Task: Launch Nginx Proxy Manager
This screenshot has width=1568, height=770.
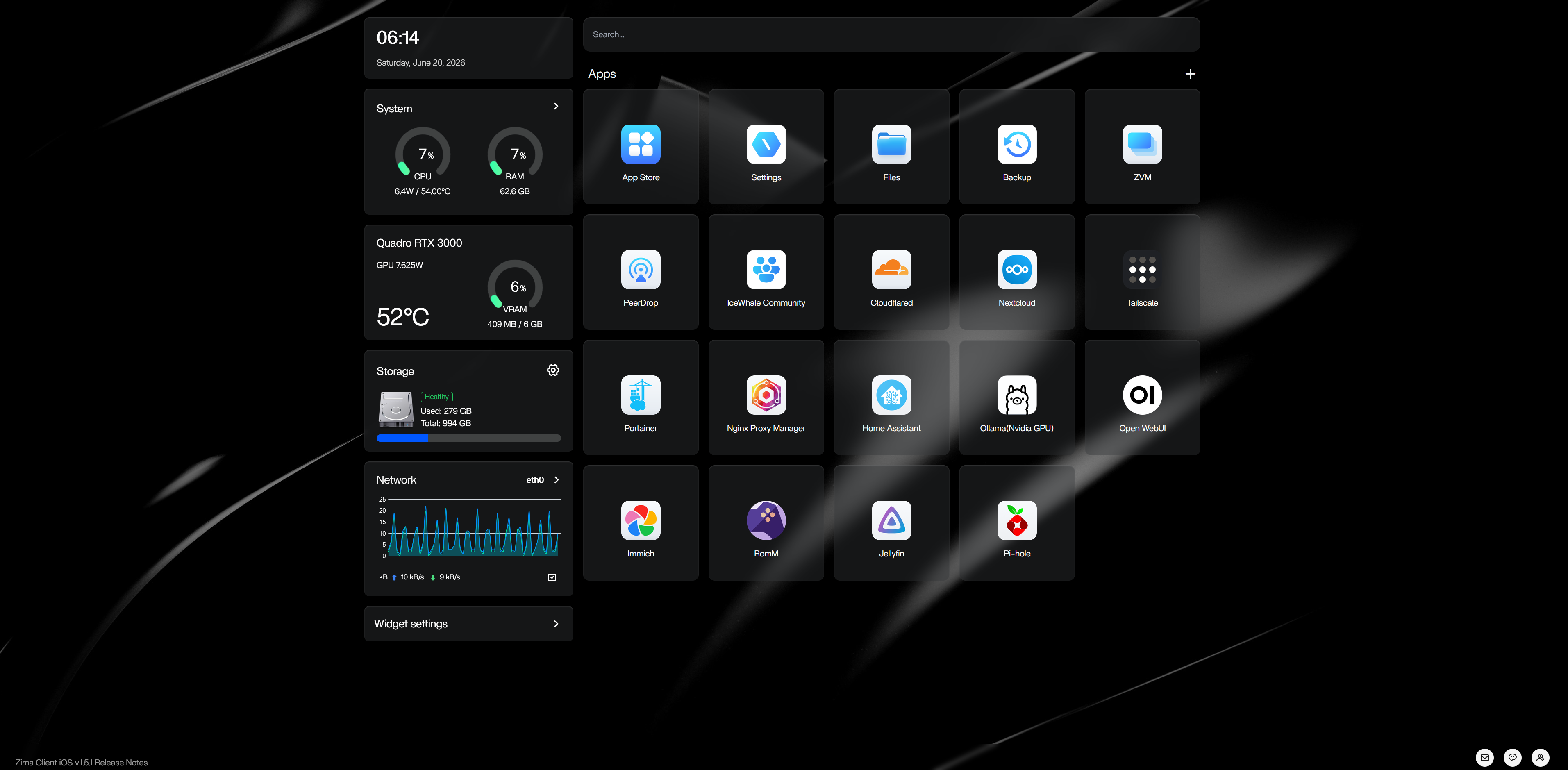Action: (x=766, y=397)
